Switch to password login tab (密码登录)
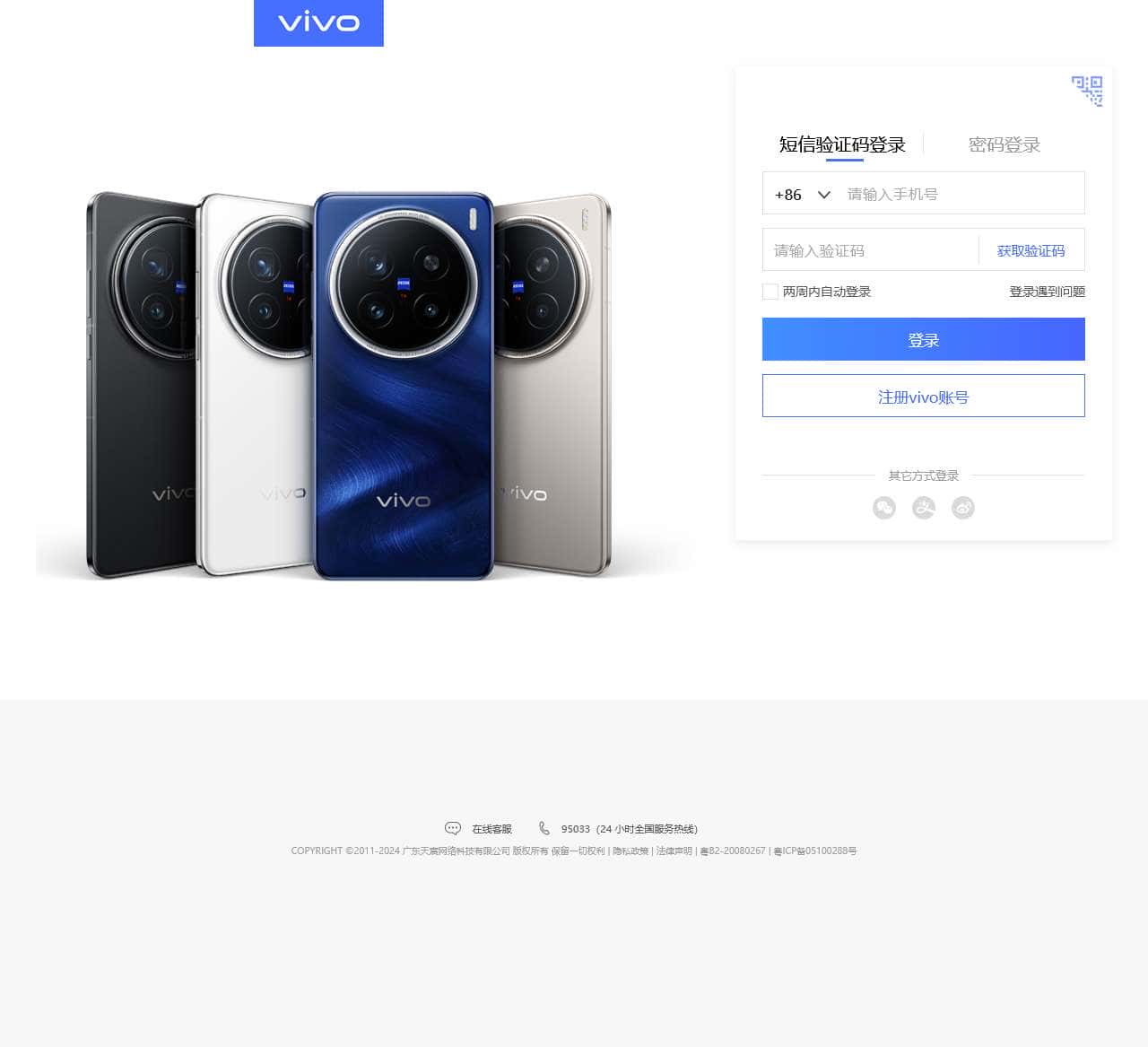The image size is (1148, 1047). click(x=1004, y=144)
